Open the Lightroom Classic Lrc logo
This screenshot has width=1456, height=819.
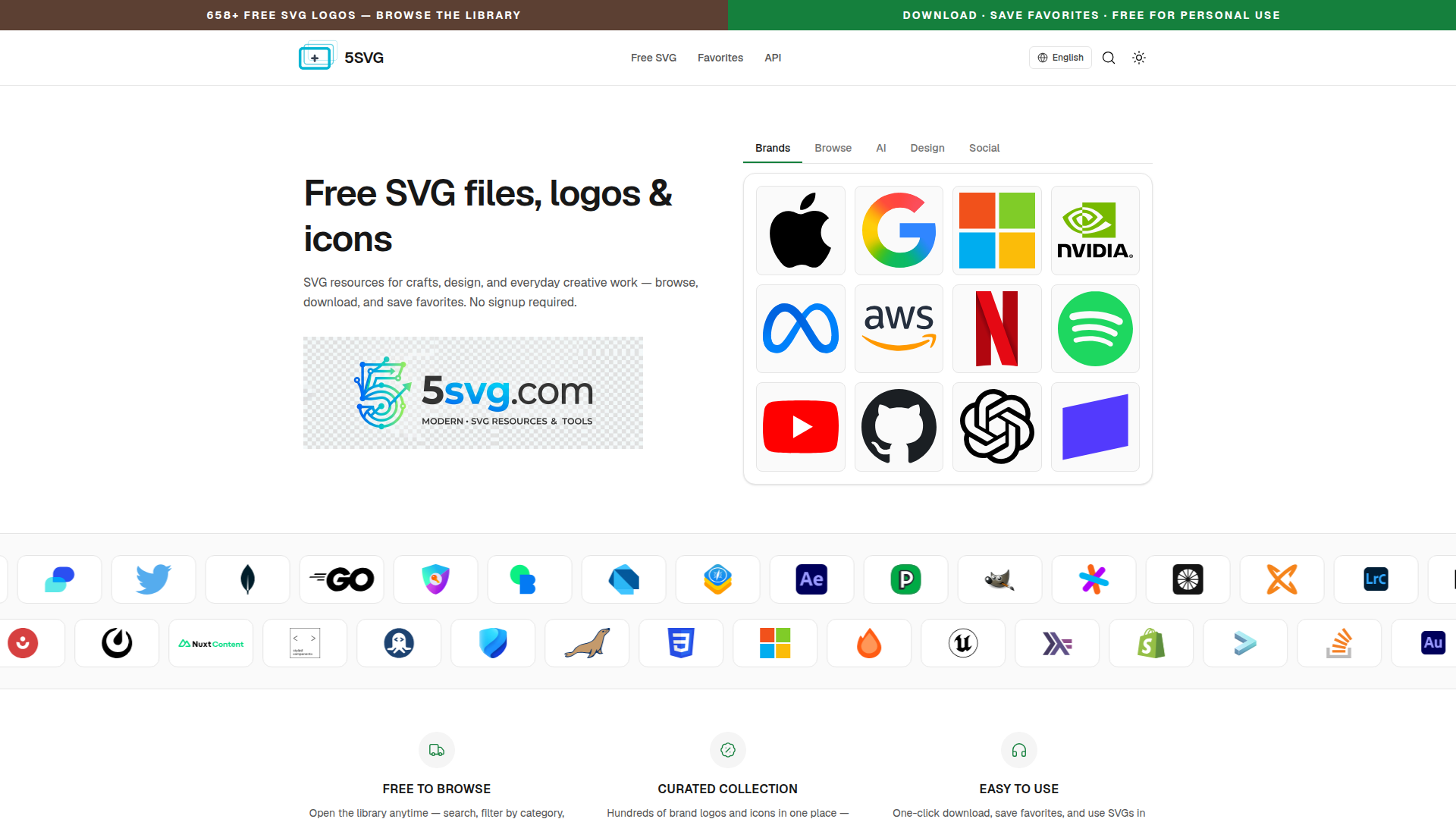[1376, 579]
